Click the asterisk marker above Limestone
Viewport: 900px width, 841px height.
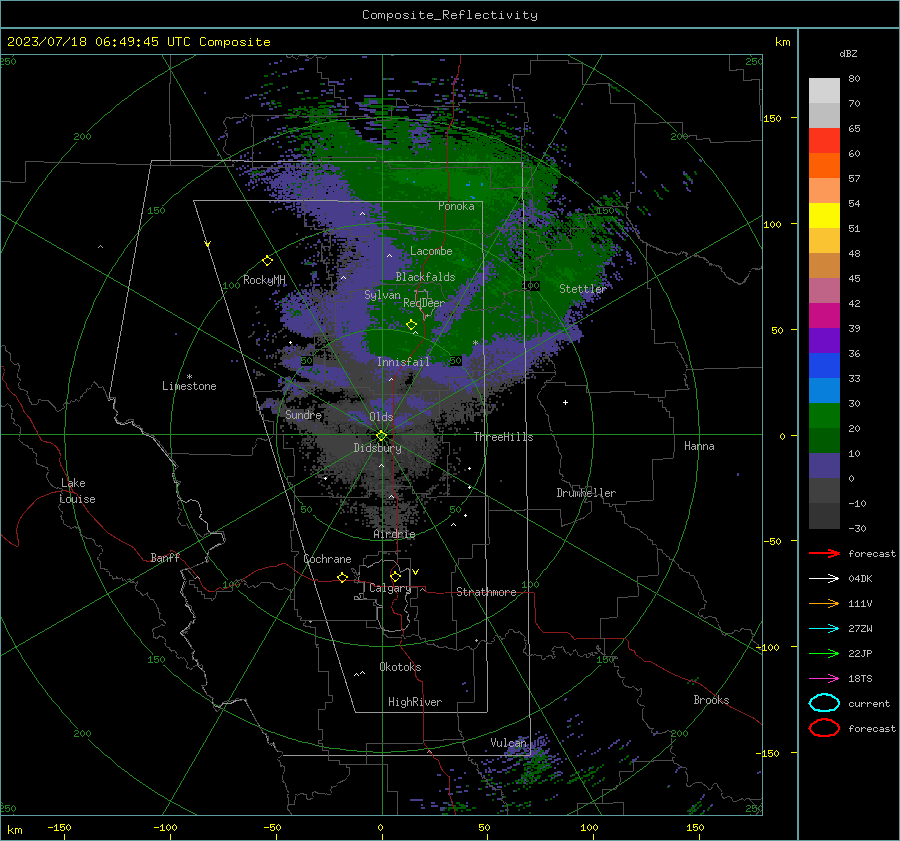(x=189, y=377)
